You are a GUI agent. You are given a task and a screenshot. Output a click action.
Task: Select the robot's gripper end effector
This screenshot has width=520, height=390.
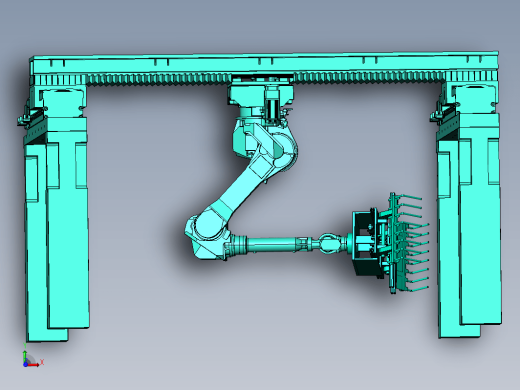coord(391,243)
